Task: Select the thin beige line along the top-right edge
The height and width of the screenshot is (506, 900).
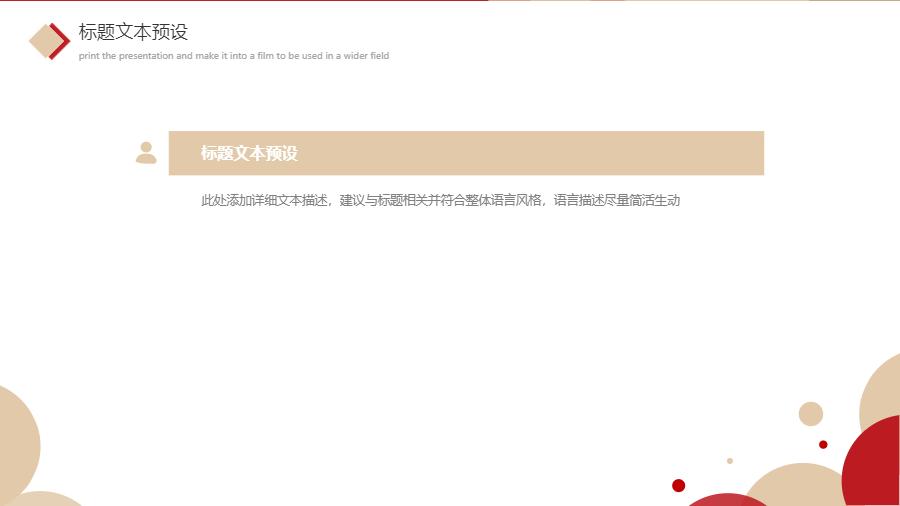Action: [700, 1]
